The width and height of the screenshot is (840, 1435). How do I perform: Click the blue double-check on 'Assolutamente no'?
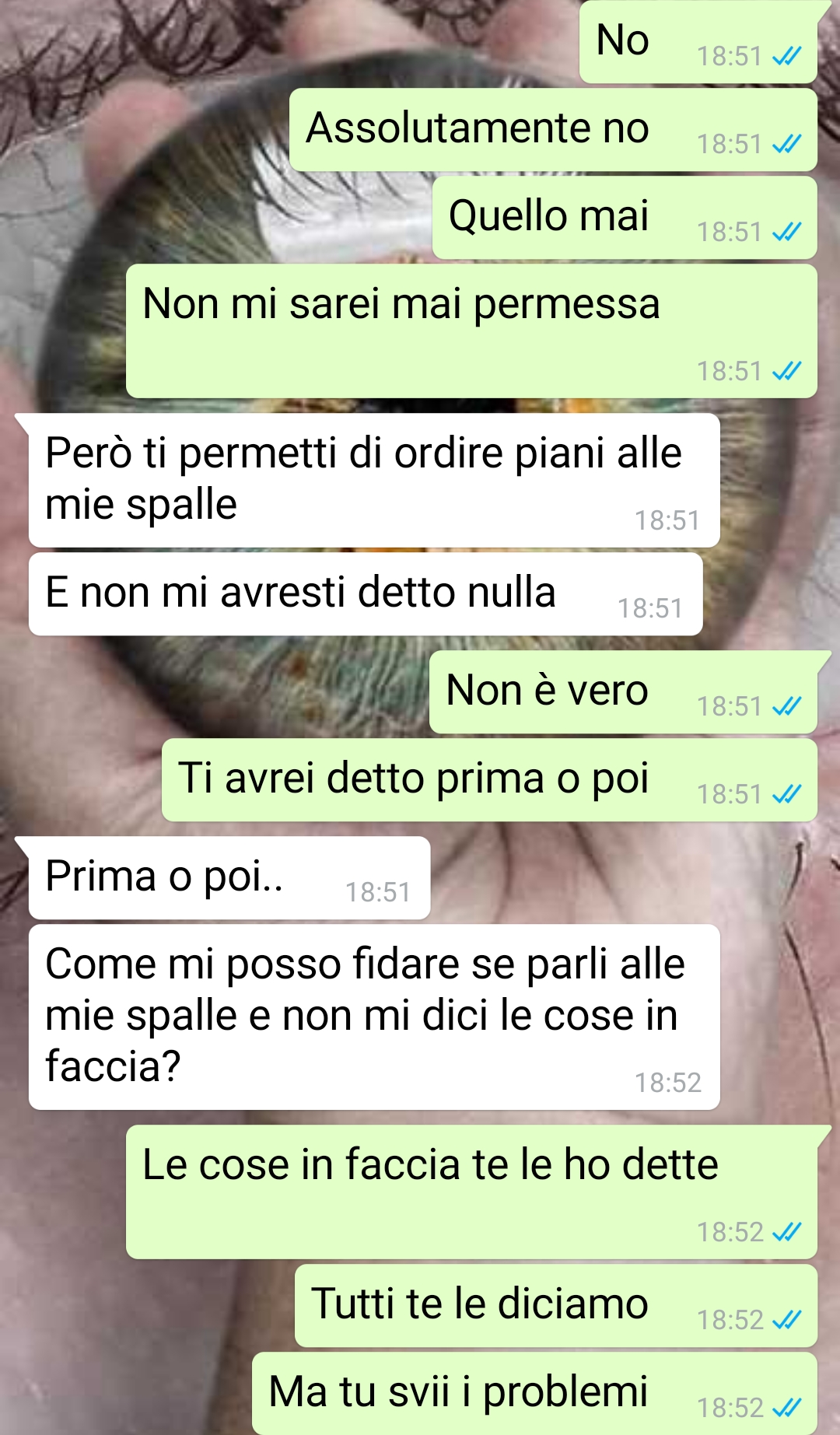pyautogui.click(x=786, y=145)
